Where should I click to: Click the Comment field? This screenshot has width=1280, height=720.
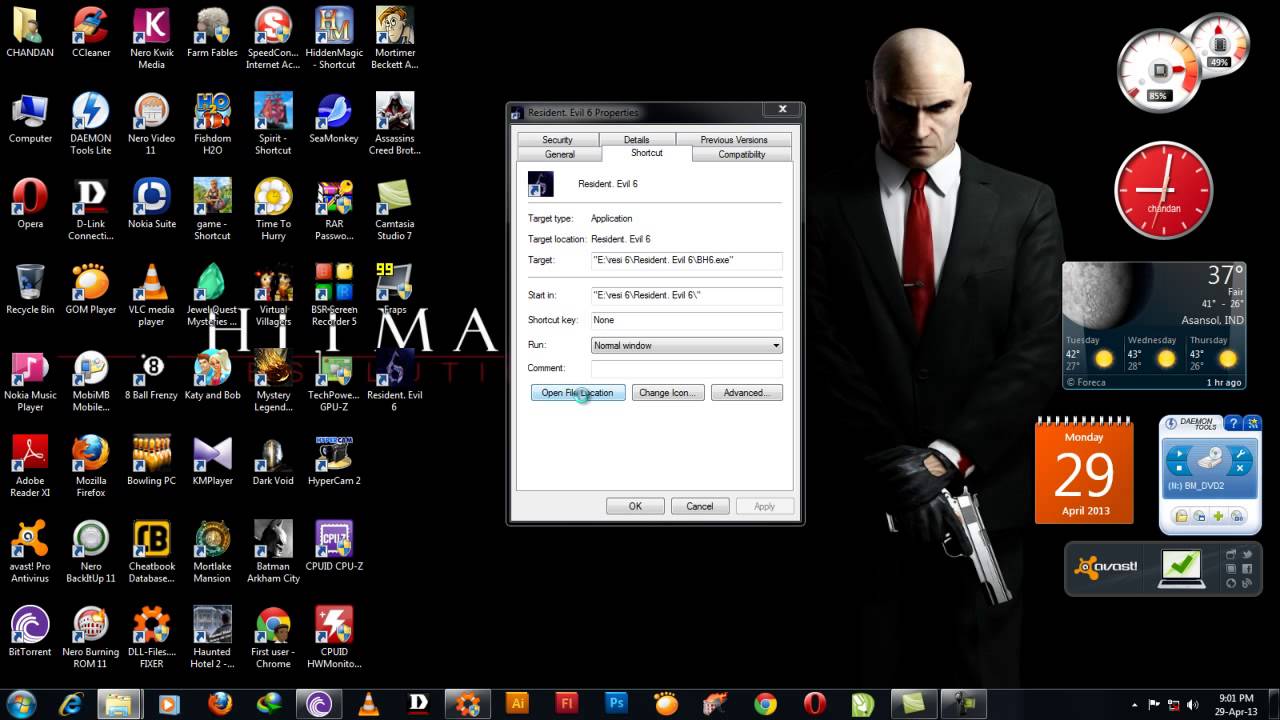(x=686, y=368)
